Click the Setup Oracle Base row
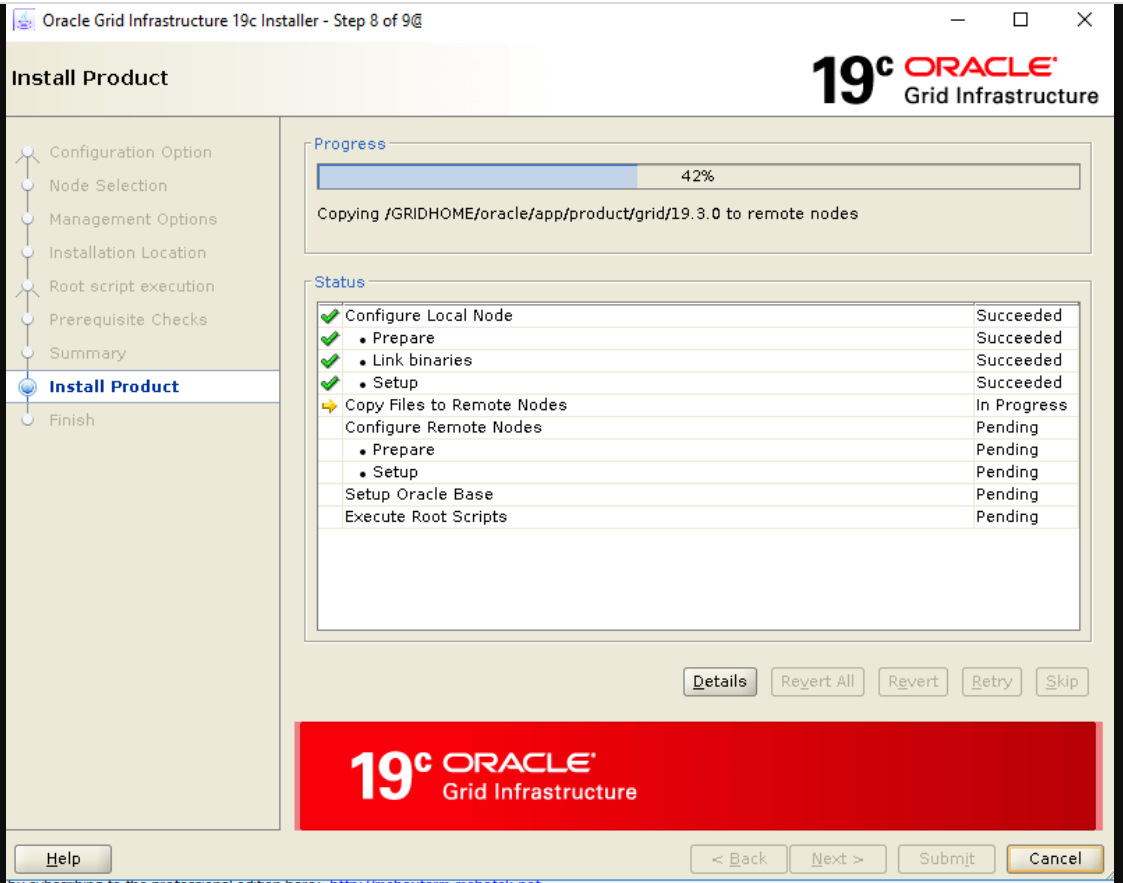This screenshot has width=1123, height=883. pos(698,495)
